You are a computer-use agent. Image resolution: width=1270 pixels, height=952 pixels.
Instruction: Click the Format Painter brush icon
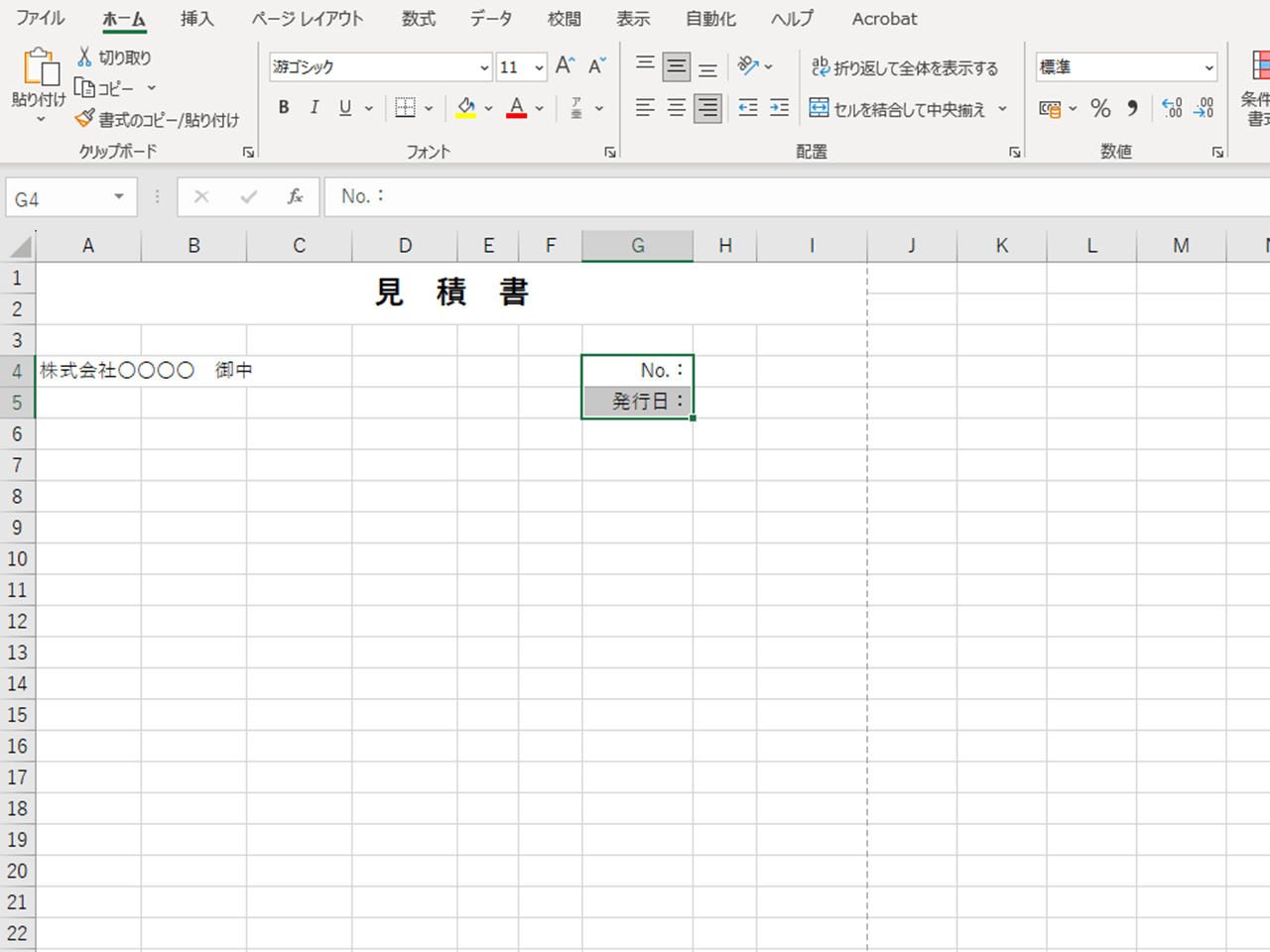click(85, 119)
